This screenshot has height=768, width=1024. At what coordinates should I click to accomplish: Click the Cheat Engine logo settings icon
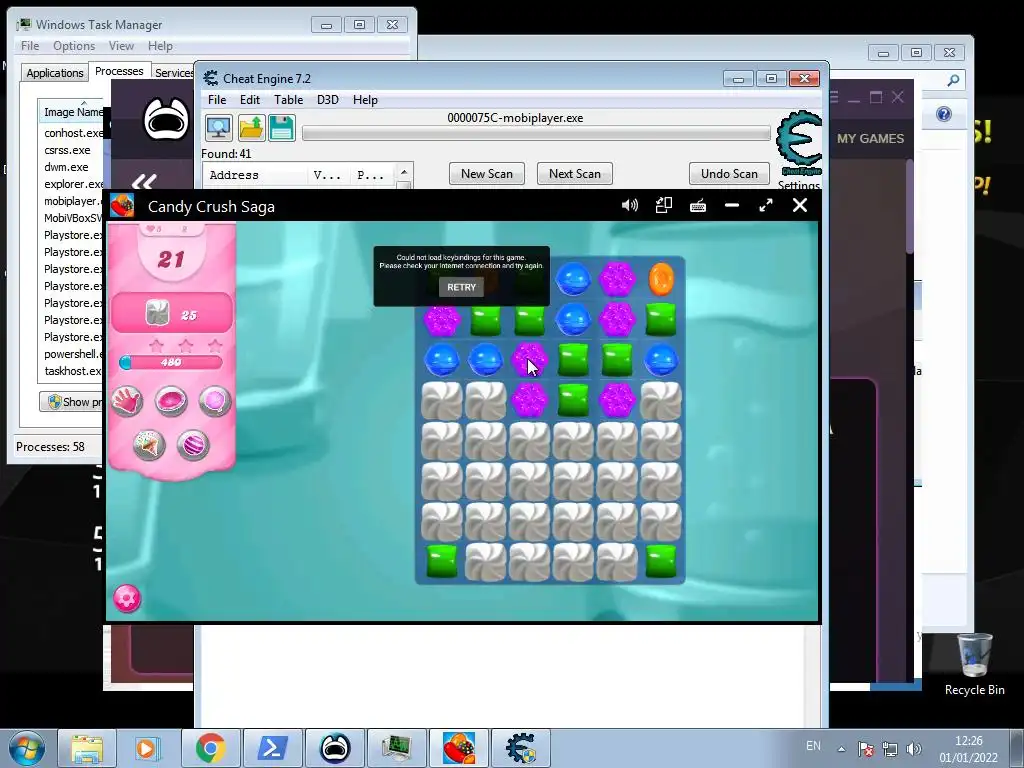[799, 144]
